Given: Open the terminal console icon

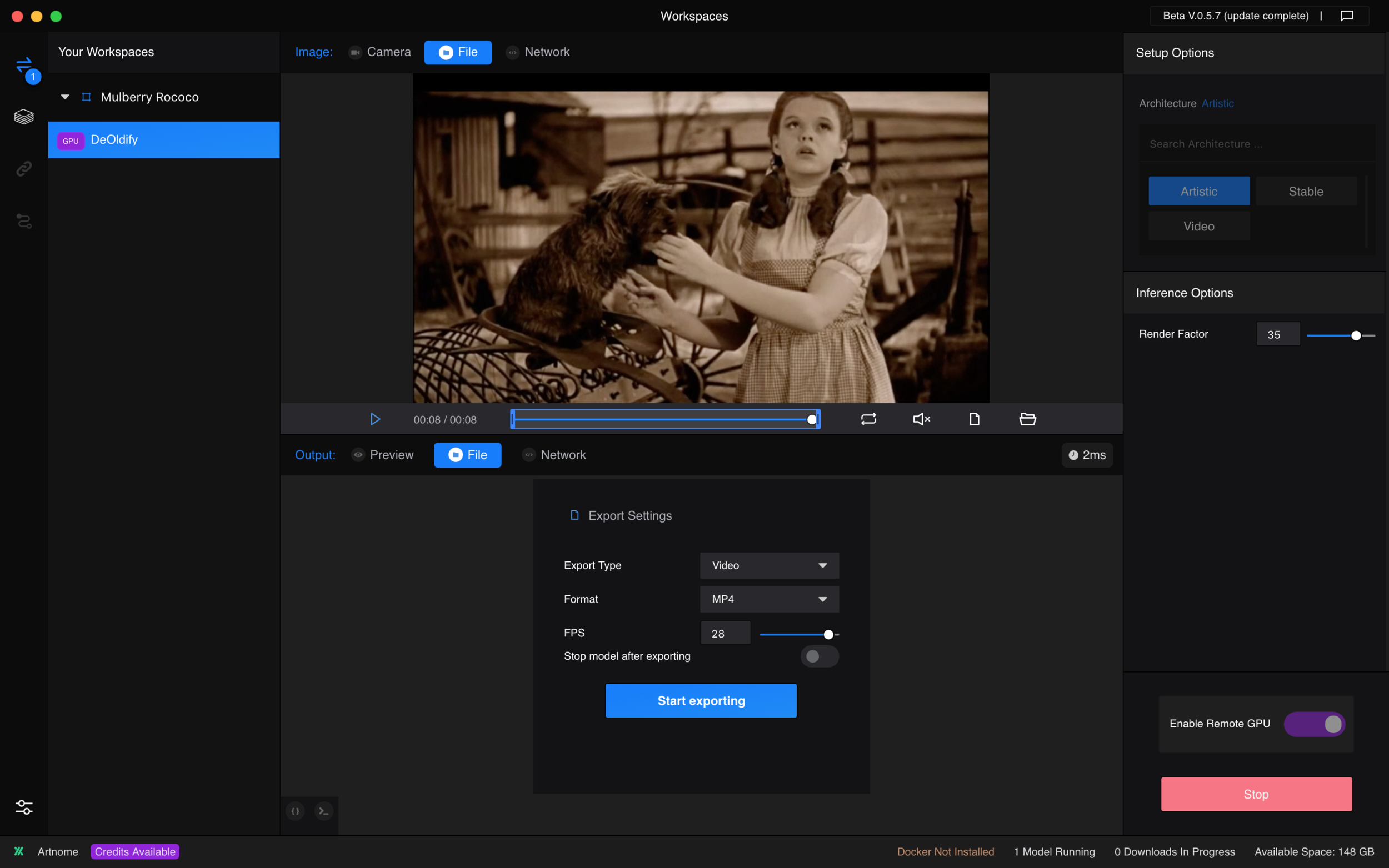Looking at the screenshot, I should (324, 811).
